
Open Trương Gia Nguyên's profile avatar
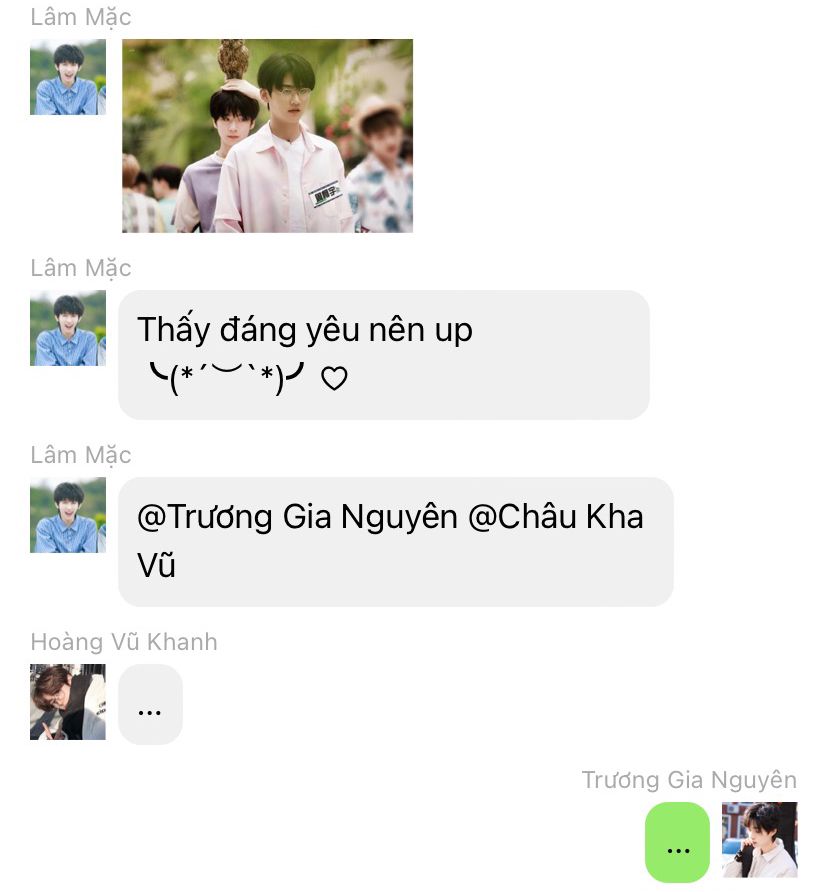tap(759, 840)
